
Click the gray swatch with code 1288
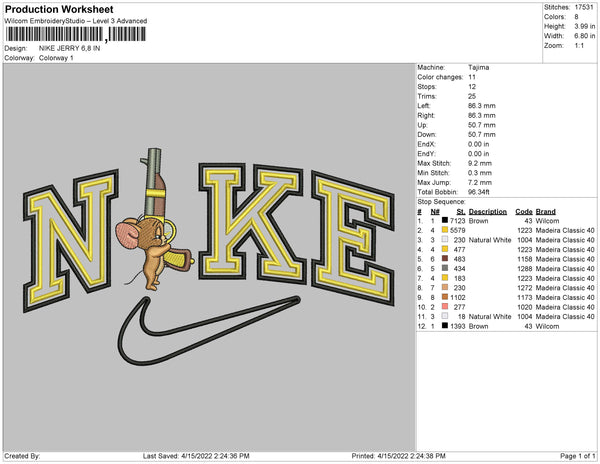point(445,268)
